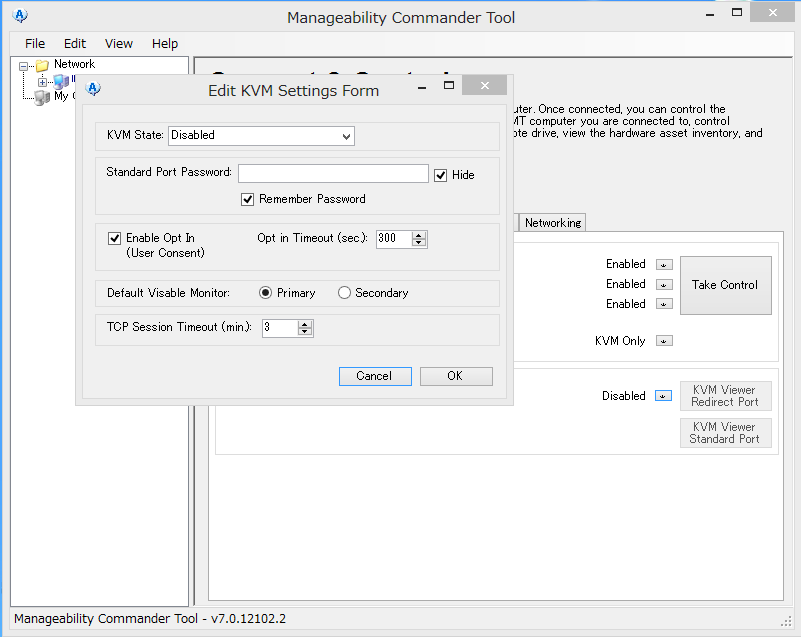The width and height of the screenshot is (801, 637).
Task: Click the Edit KVM Settings dialog icon
Action: pos(94,89)
